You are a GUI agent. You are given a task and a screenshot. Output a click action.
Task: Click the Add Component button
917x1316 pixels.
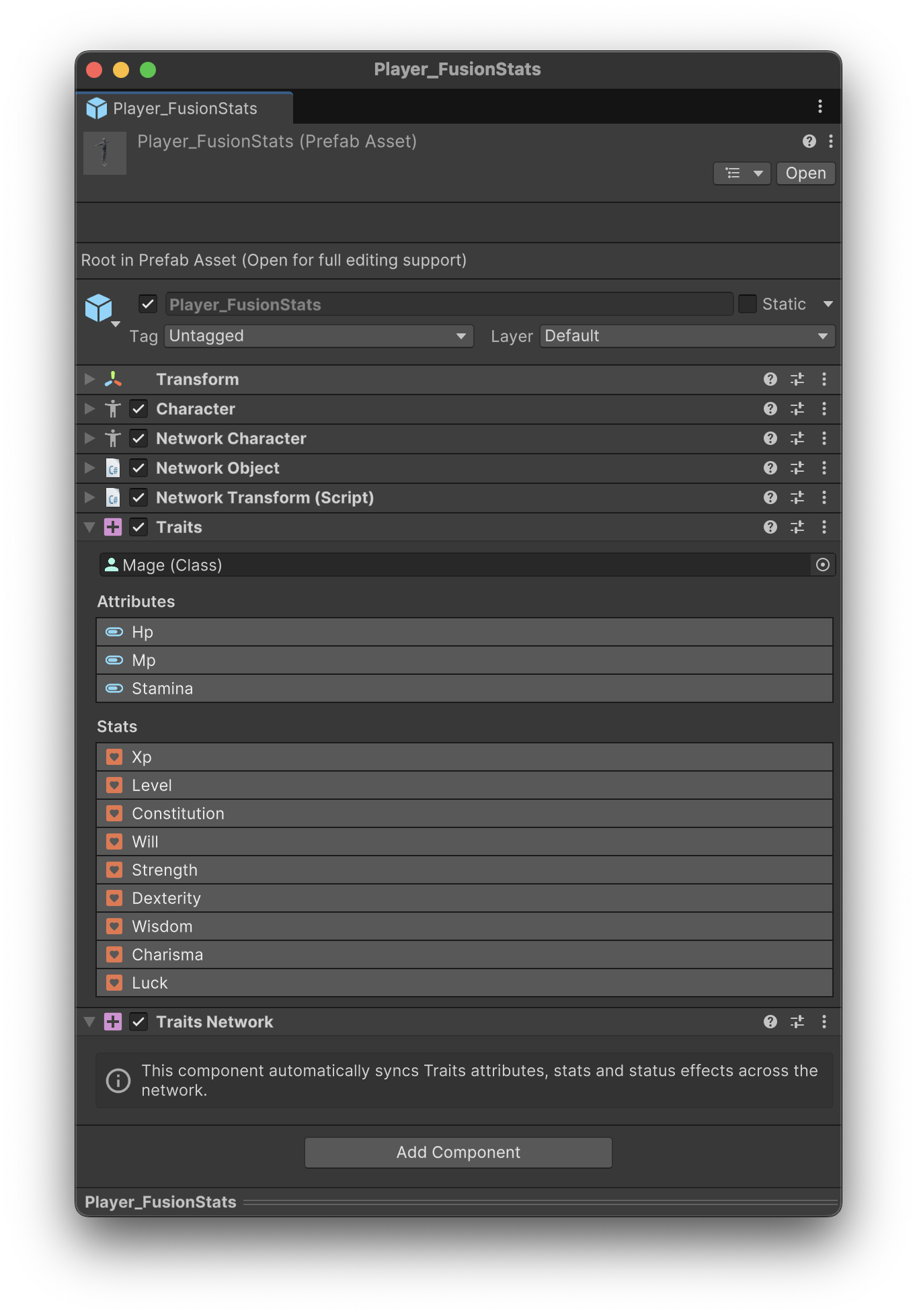pyautogui.click(x=458, y=1152)
